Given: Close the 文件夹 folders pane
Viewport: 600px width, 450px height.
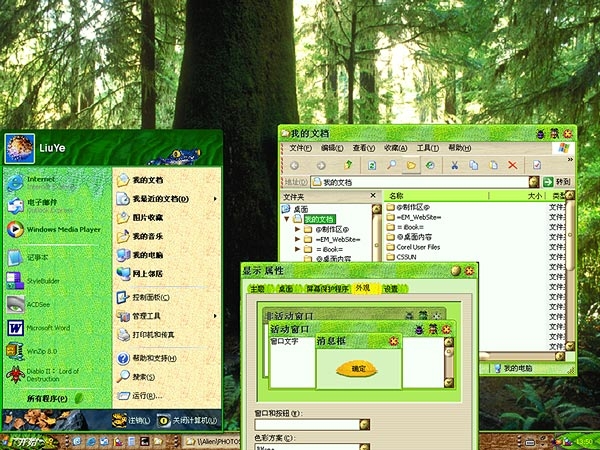Looking at the screenshot, I should click(x=373, y=196).
